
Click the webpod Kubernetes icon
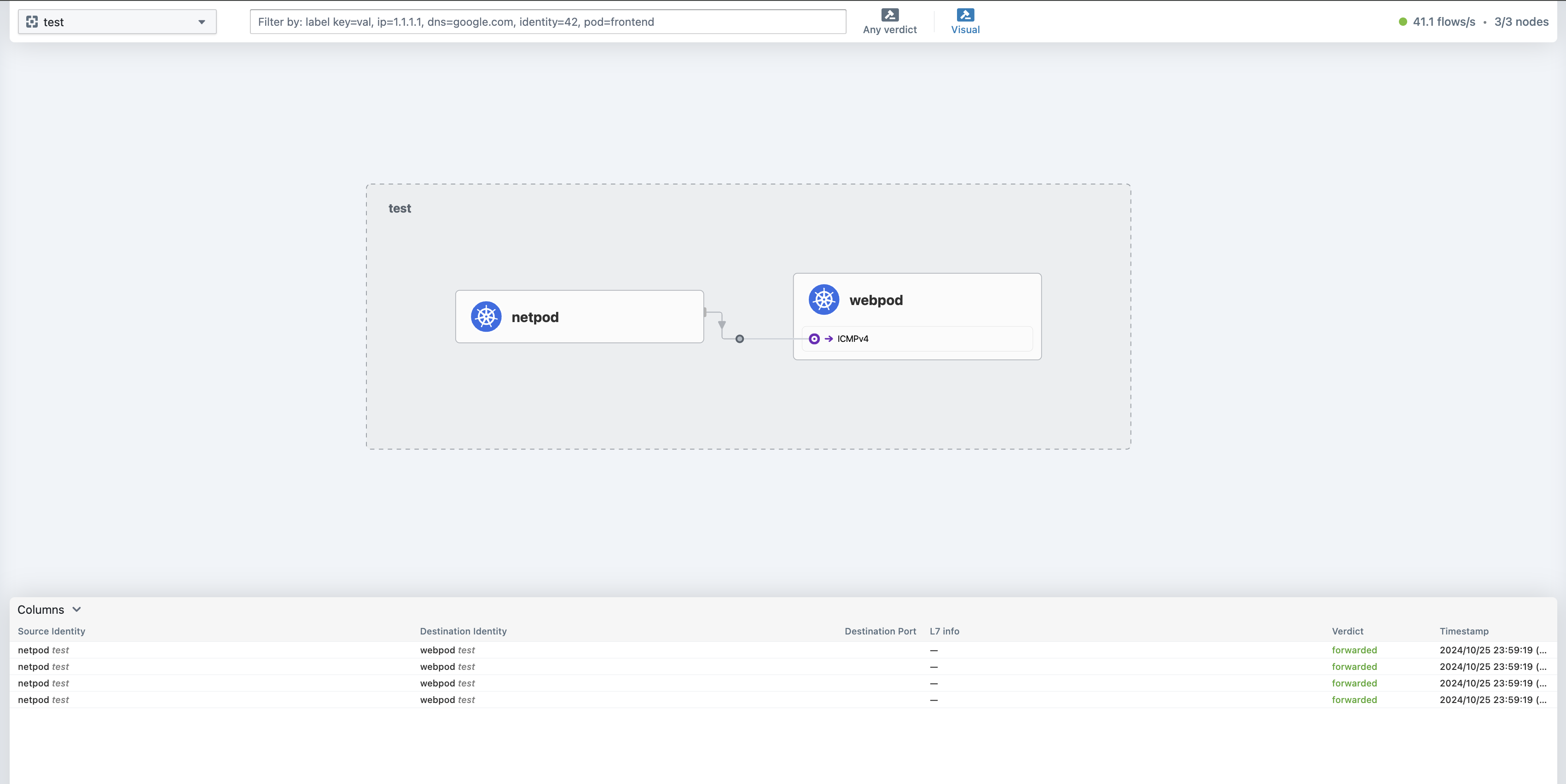[x=823, y=300]
